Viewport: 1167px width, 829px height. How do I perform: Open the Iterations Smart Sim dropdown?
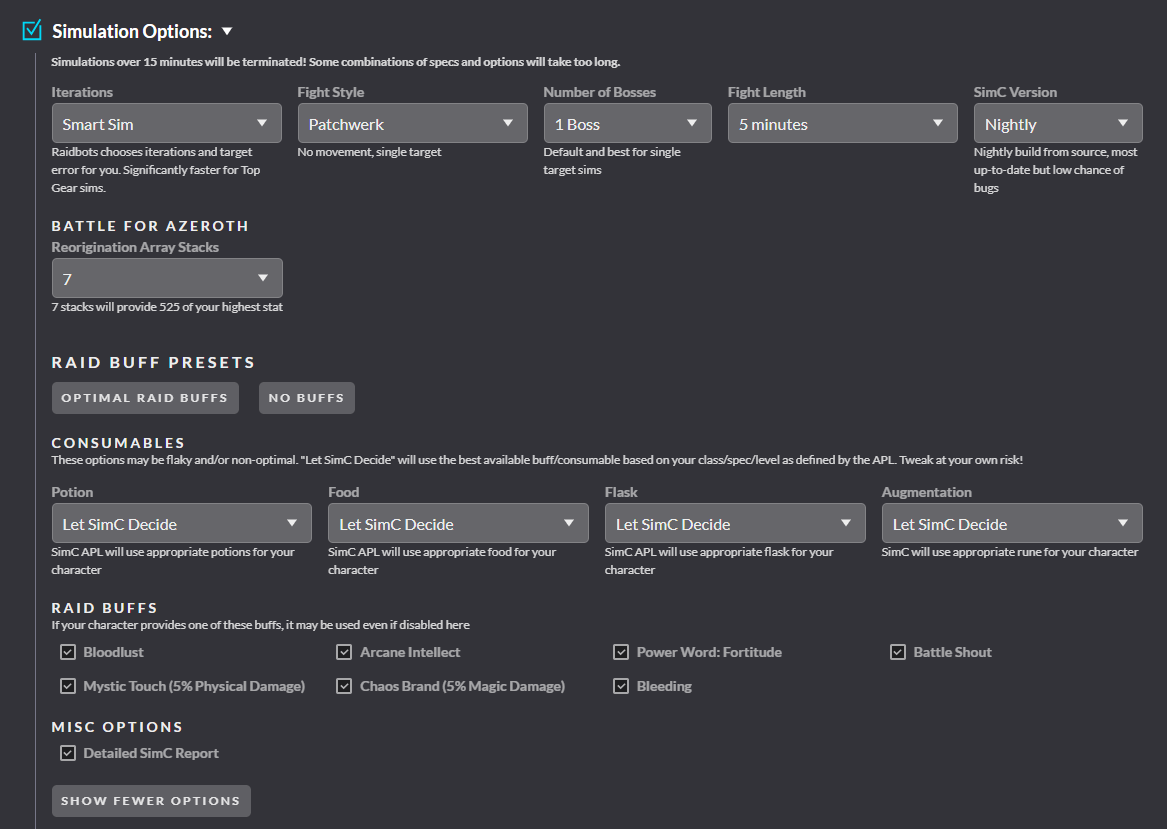pyautogui.click(x=166, y=124)
